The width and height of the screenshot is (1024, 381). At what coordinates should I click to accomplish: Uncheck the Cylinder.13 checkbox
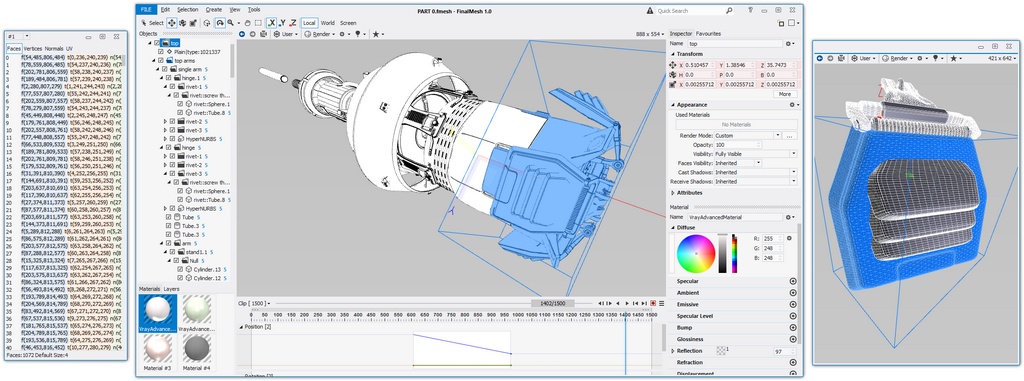click(x=180, y=269)
